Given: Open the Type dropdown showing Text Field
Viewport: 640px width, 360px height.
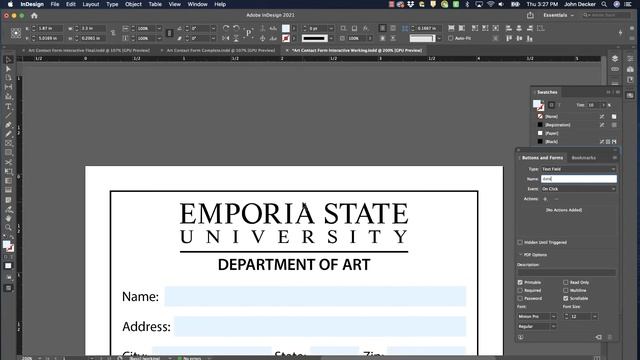Looking at the screenshot, I should pyautogui.click(x=578, y=169).
